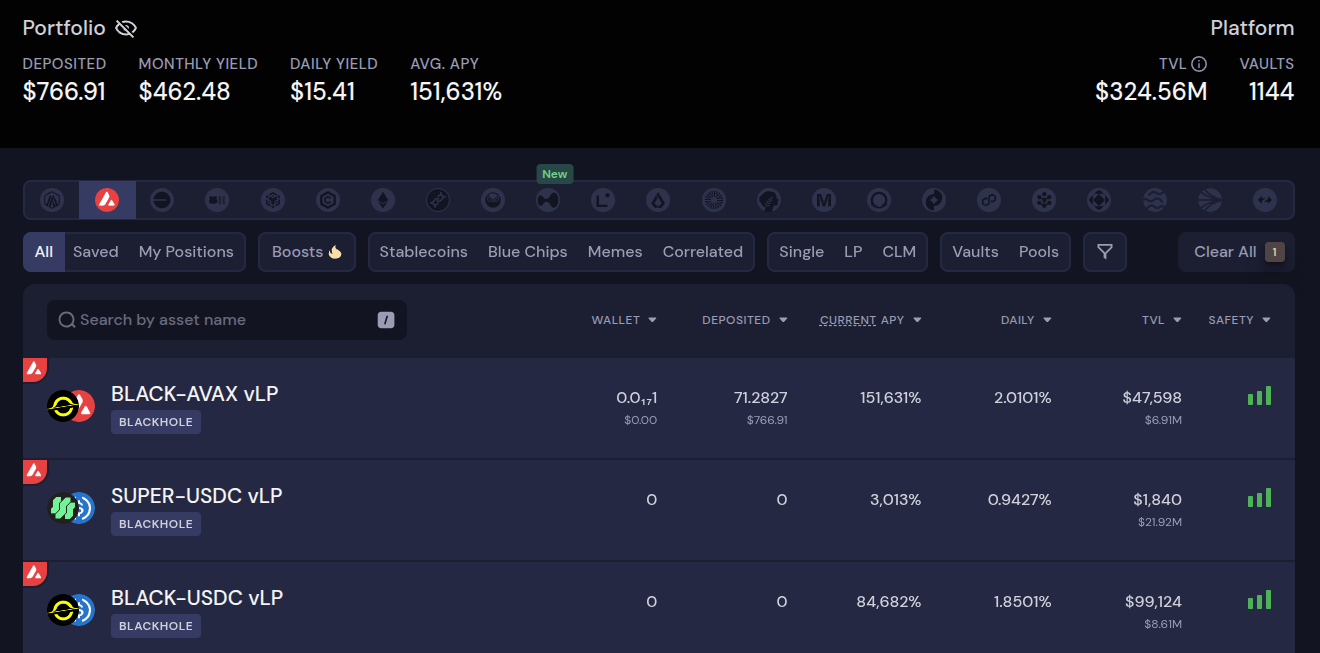Sort by TVL column arrow
The width and height of the screenshot is (1320, 653).
pyautogui.click(x=1177, y=320)
